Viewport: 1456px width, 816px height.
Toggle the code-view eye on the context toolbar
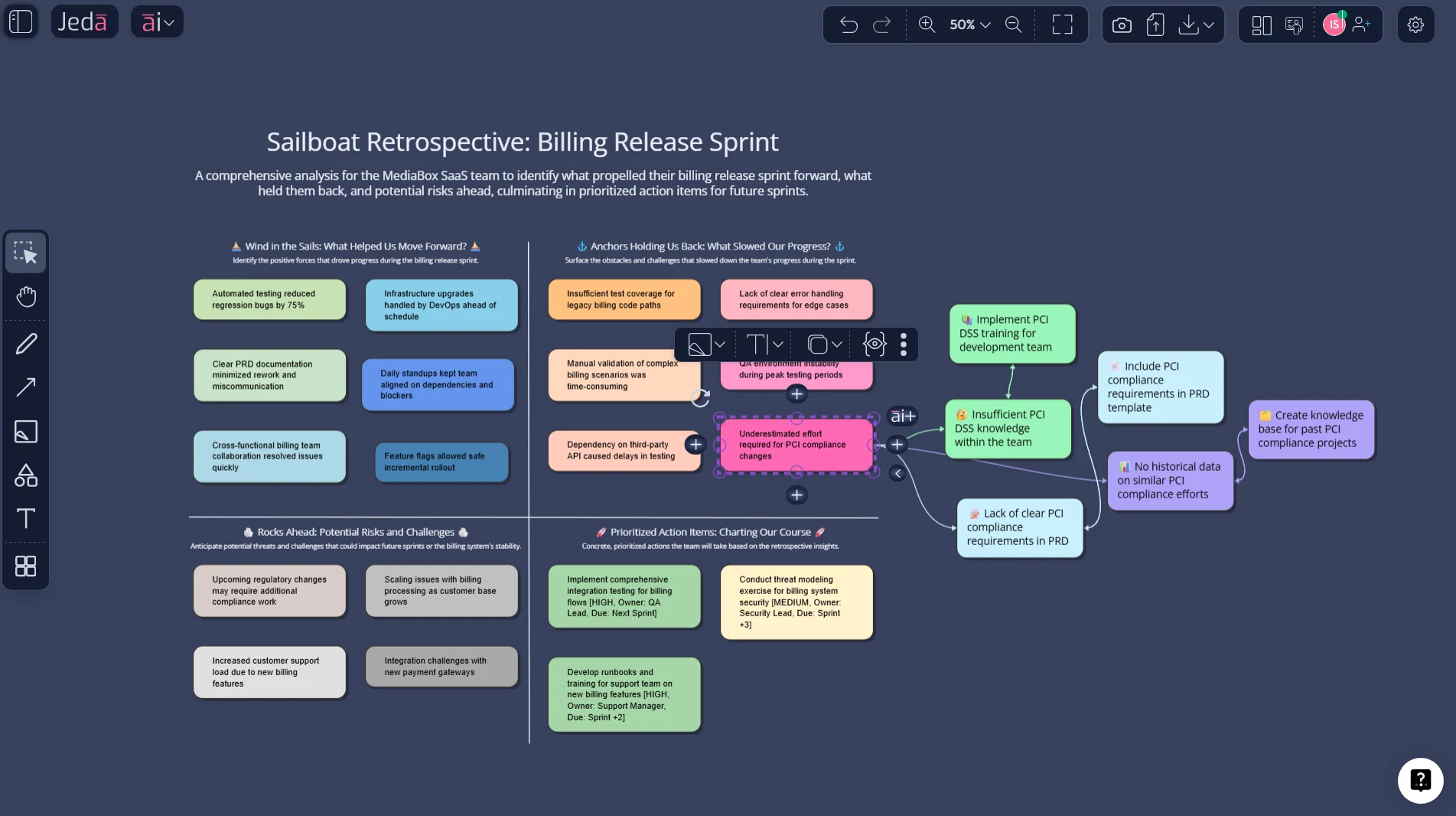(x=874, y=344)
